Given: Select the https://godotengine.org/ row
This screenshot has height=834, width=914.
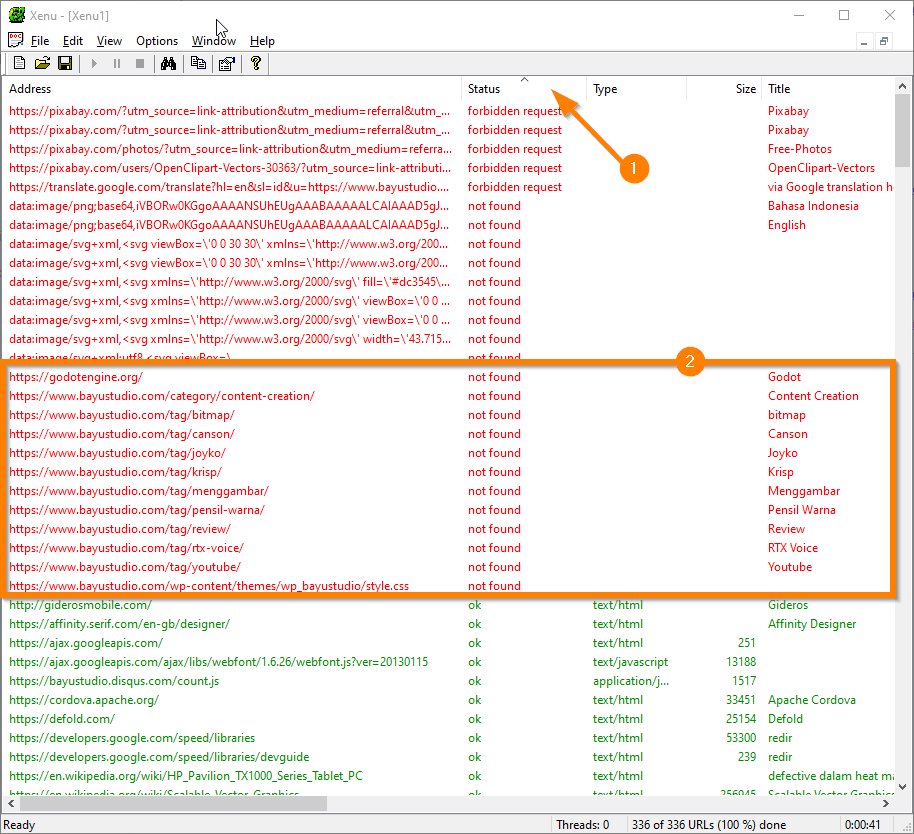Looking at the screenshot, I should tap(449, 377).
